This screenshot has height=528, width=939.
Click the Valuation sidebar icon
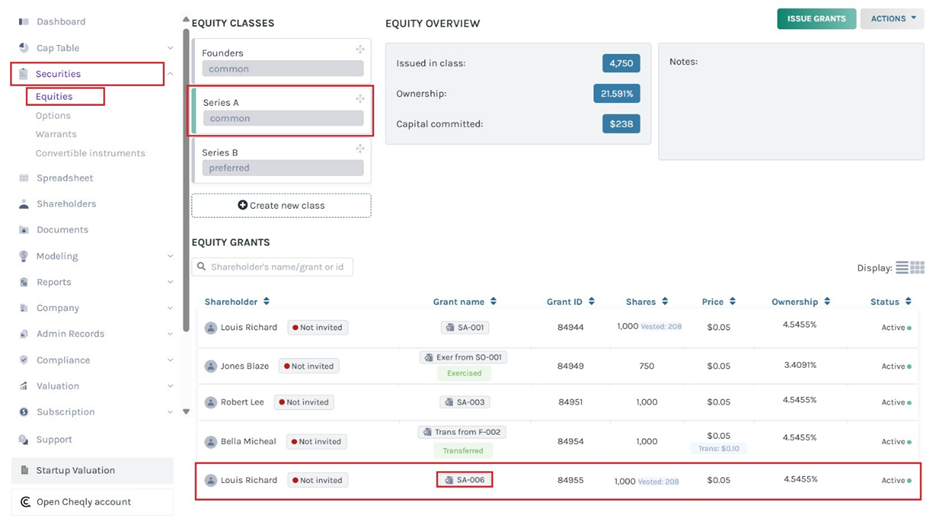[24, 386]
